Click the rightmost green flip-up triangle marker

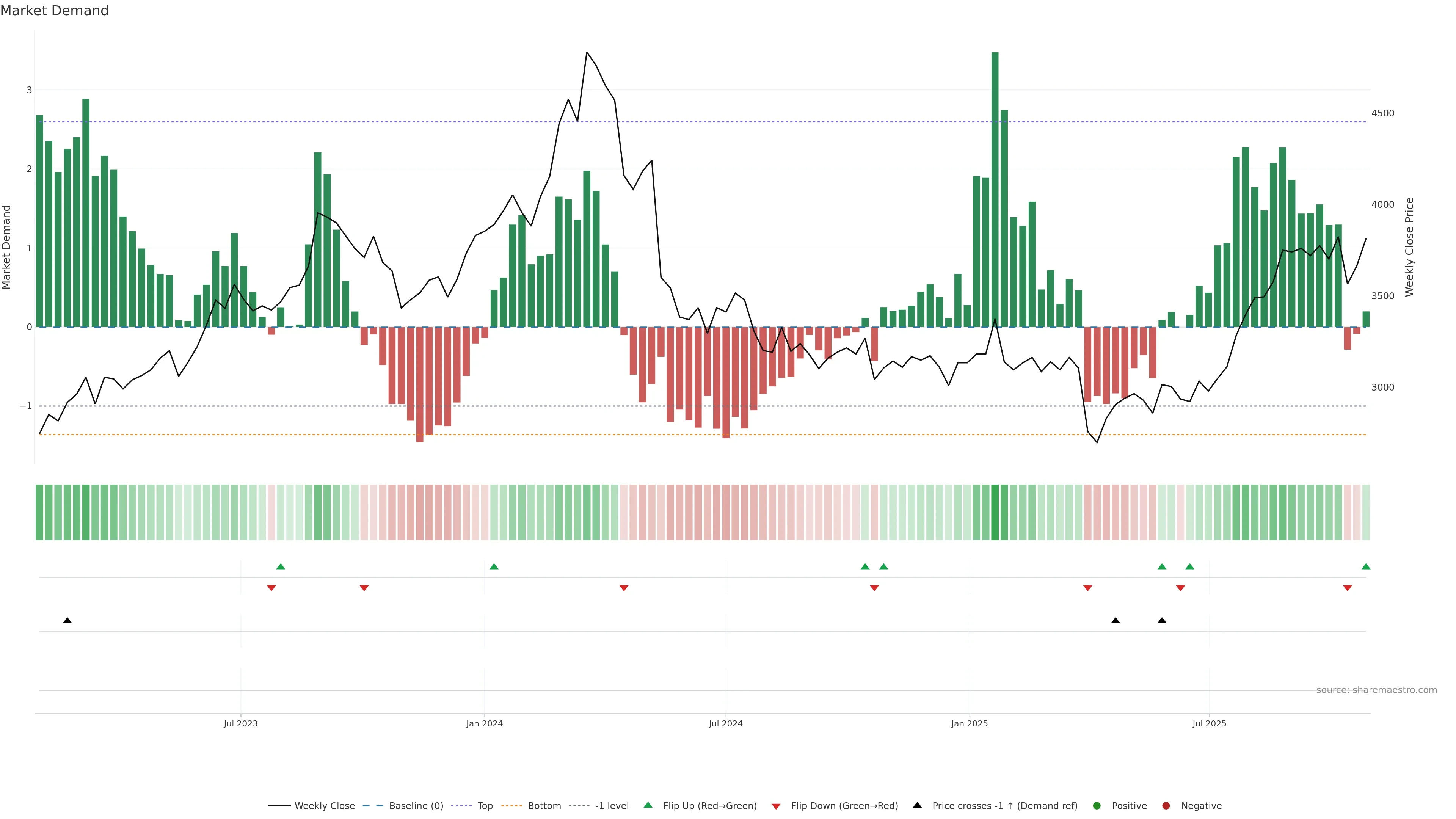(1366, 567)
